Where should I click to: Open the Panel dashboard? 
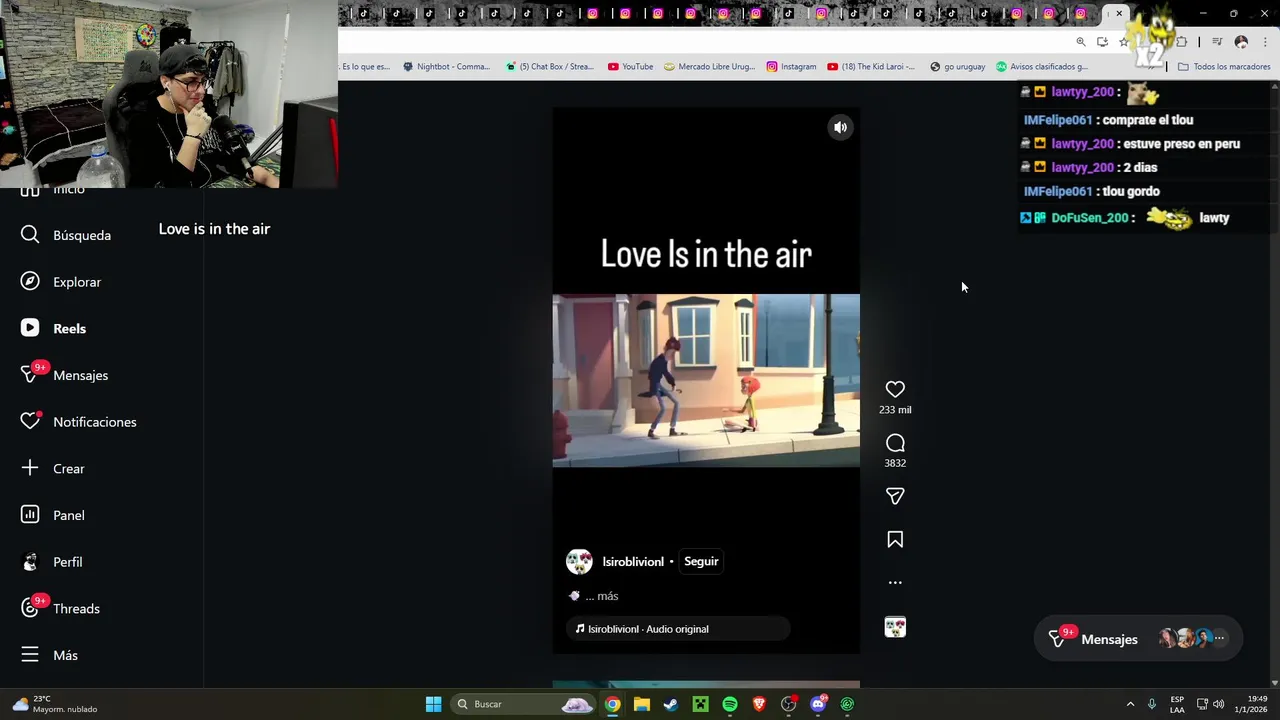53,515
